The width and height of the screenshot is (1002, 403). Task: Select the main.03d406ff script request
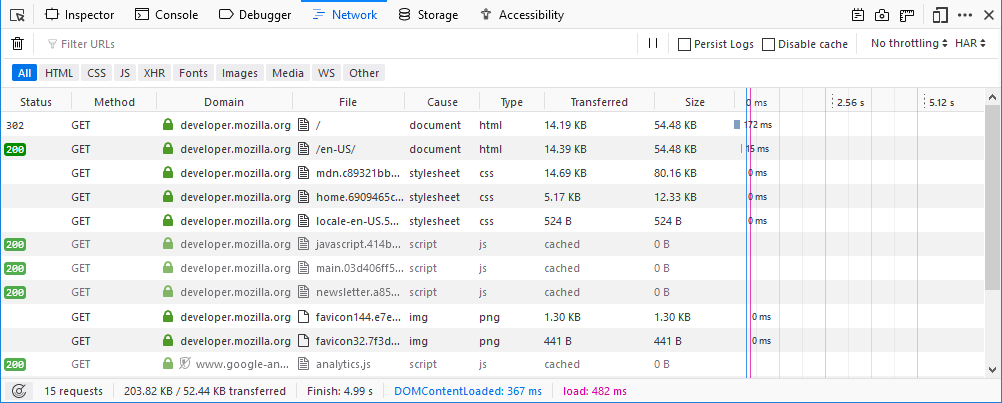(492, 269)
